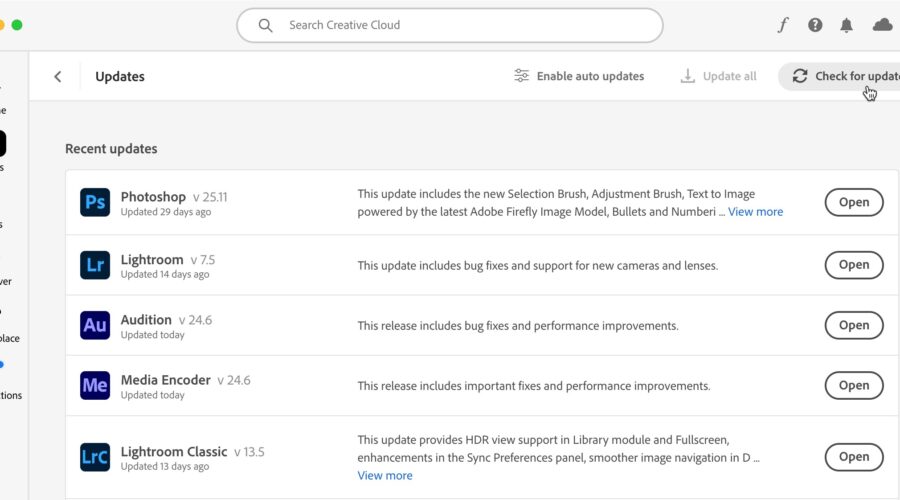Open the notifications bell
The image size is (900, 500).
pos(846,25)
